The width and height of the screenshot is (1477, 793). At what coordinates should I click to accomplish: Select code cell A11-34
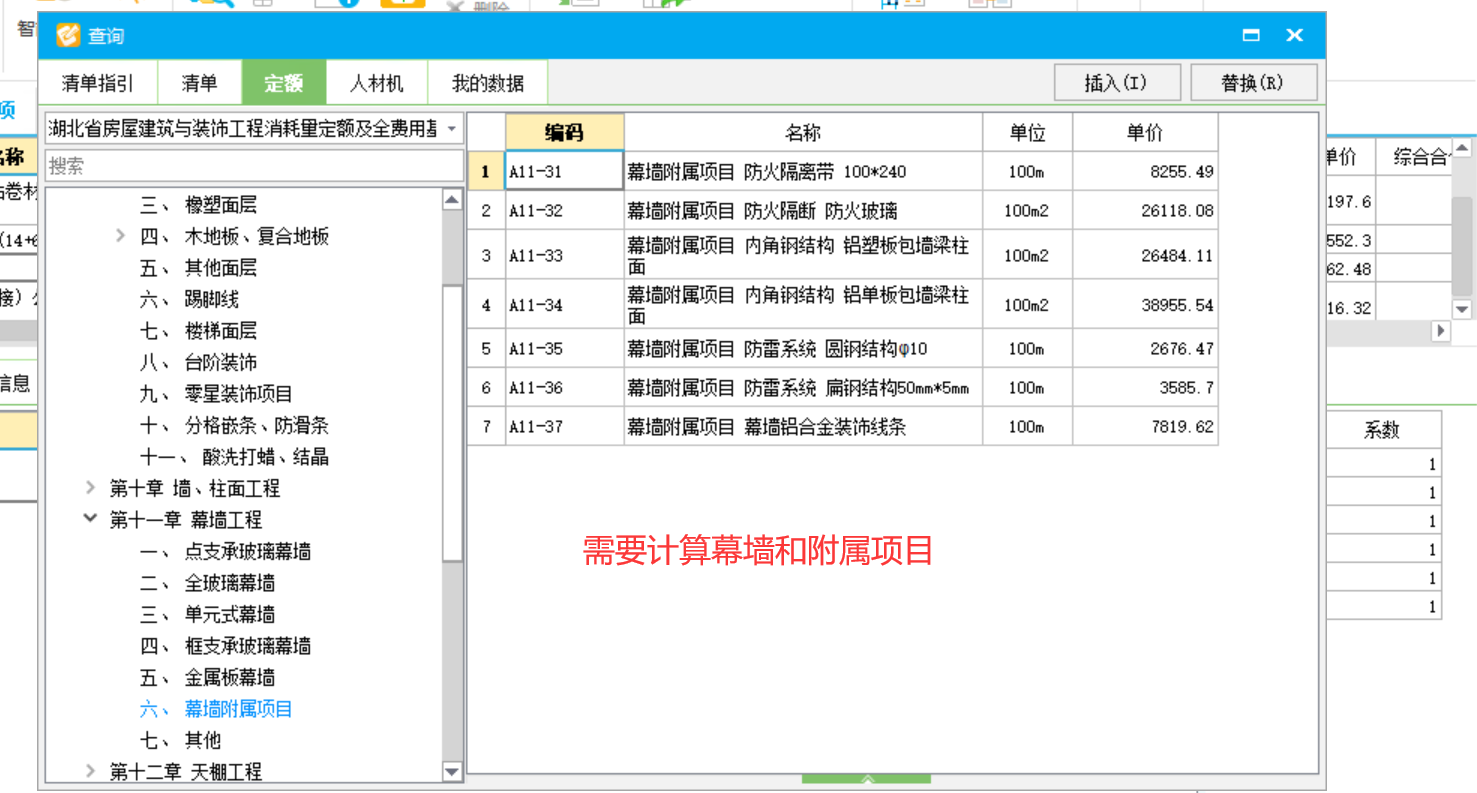tap(564, 305)
